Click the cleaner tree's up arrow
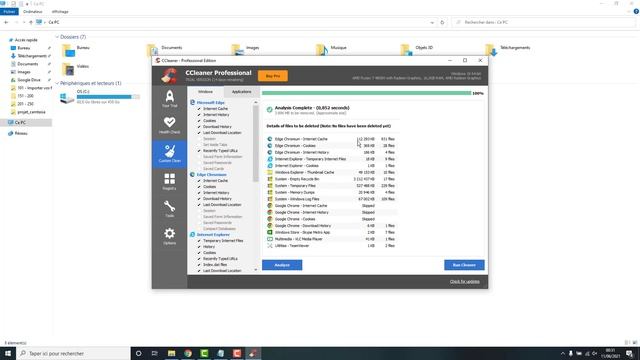The width and height of the screenshot is (640, 360). pos(256,102)
